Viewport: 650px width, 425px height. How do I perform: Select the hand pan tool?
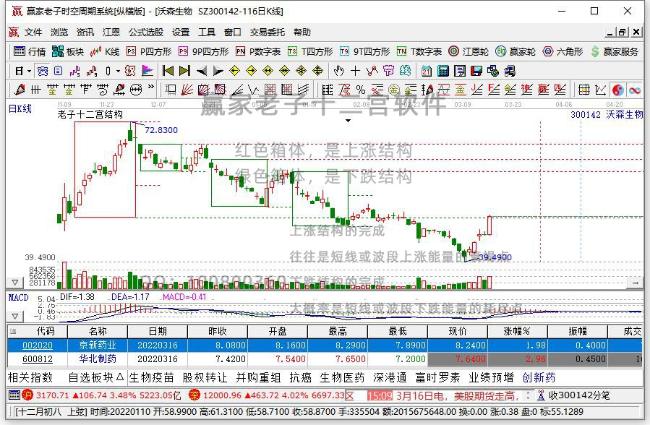339,71
